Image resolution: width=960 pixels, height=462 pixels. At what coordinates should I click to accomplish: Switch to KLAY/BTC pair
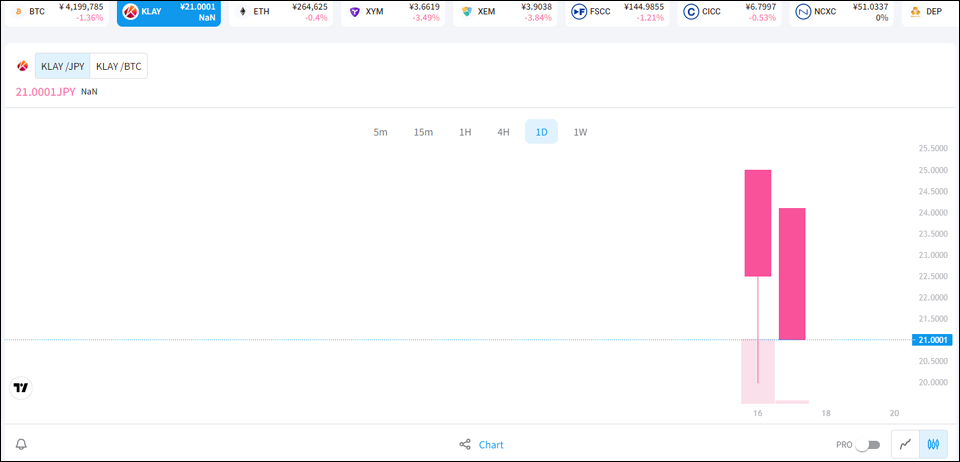[118, 67]
